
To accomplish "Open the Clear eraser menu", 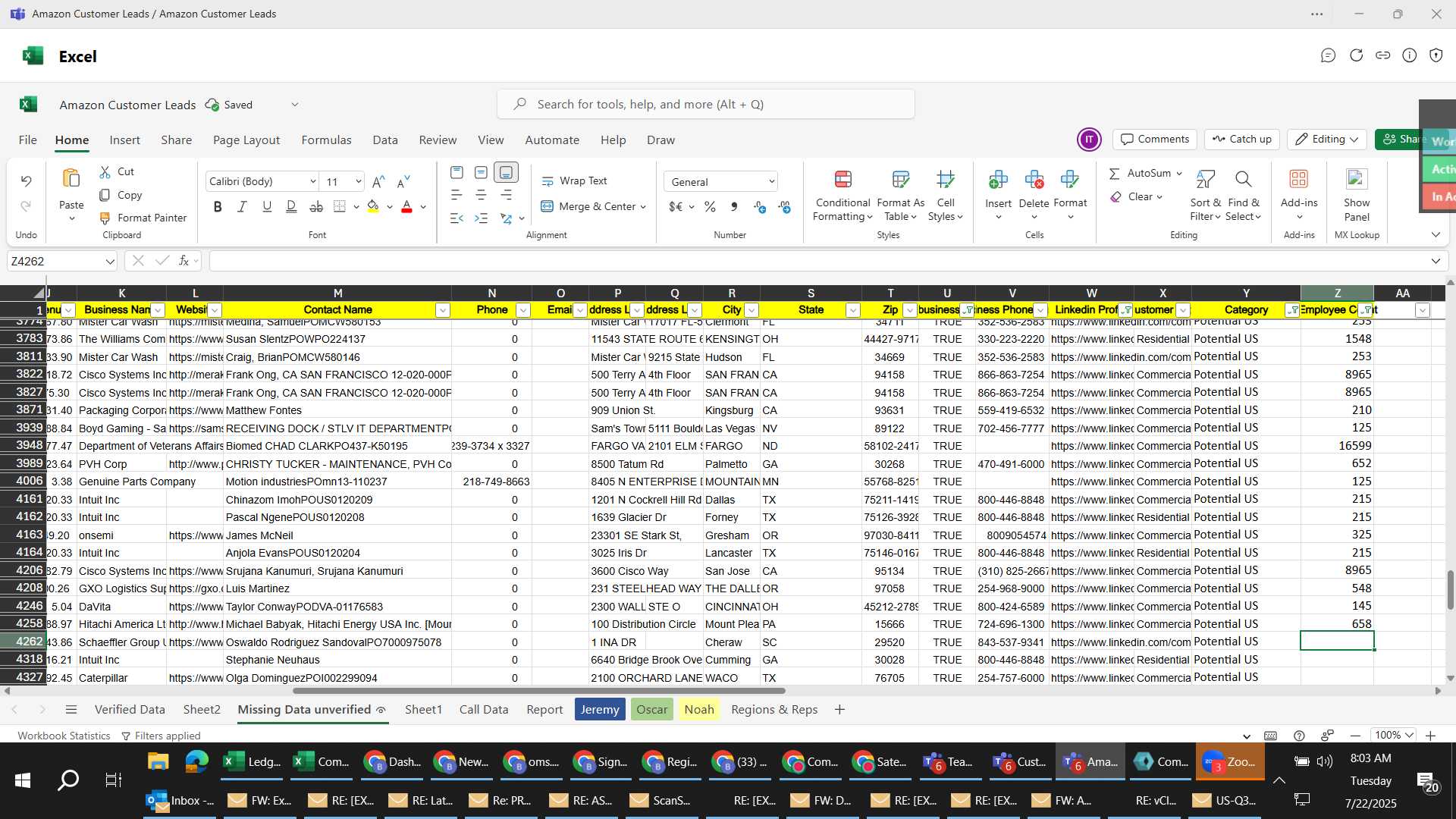I will (1135, 196).
